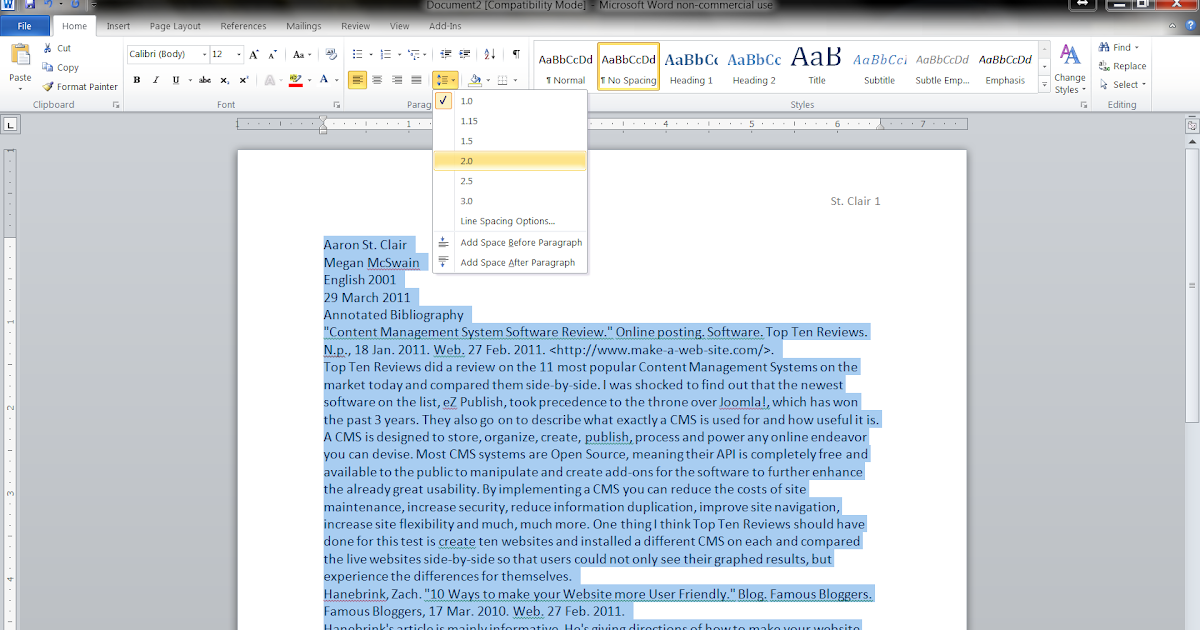The width and height of the screenshot is (1200, 630).
Task: Open the Font dialog launcher
Action: [336, 105]
